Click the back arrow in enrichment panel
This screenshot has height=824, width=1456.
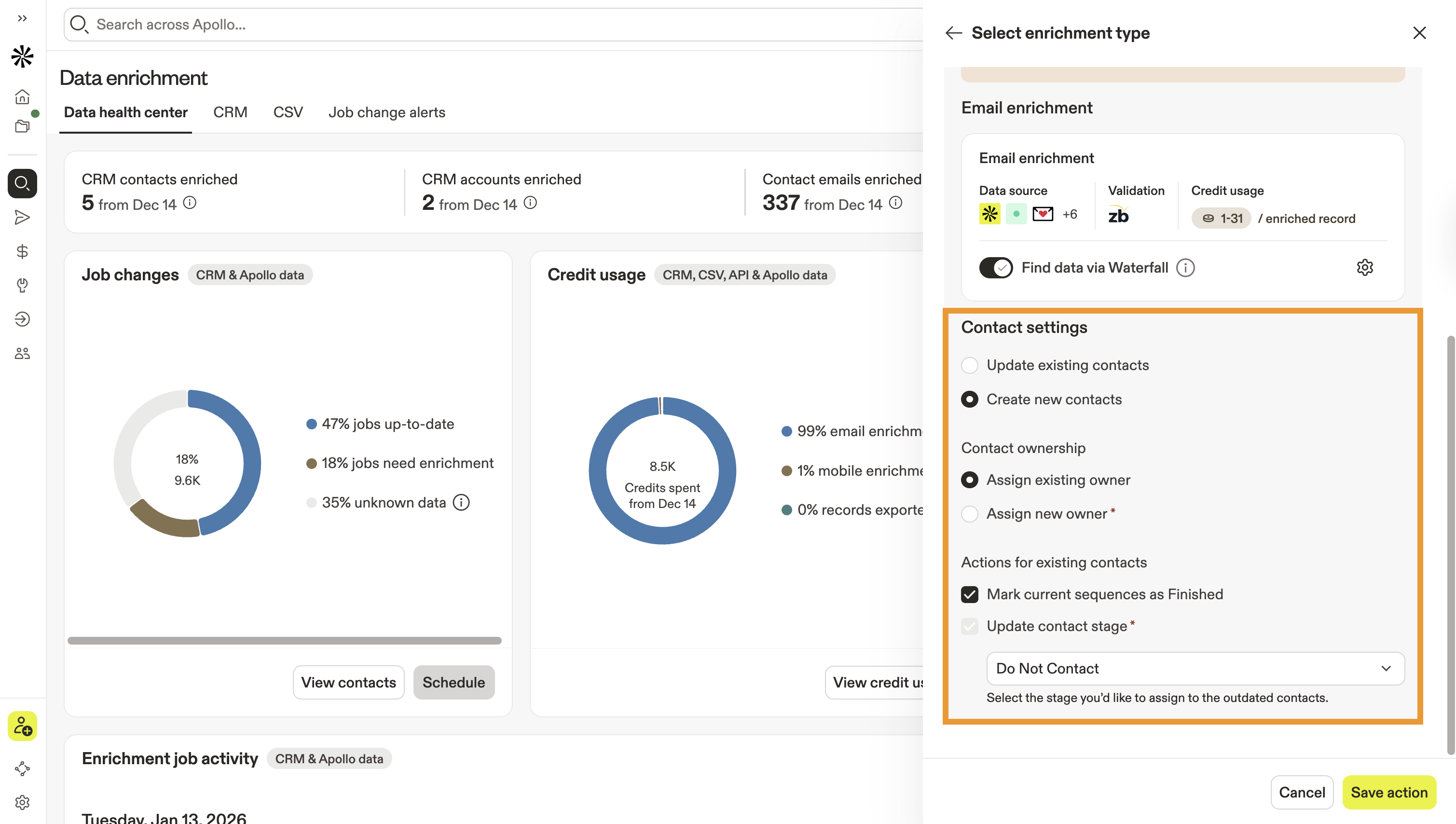953,33
